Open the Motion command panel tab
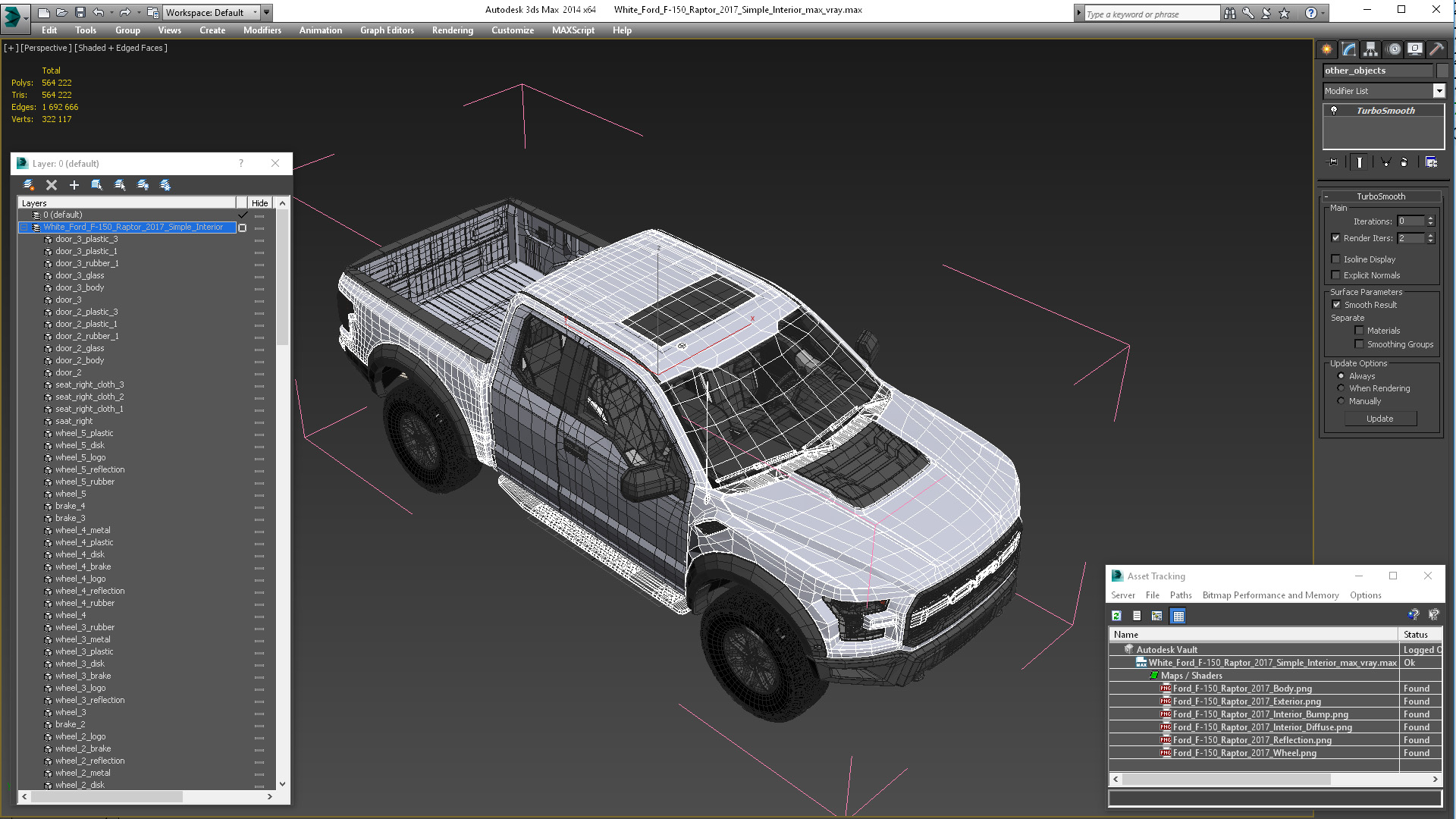Viewport: 1456px width, 819px height. (x=1393, y=49)
